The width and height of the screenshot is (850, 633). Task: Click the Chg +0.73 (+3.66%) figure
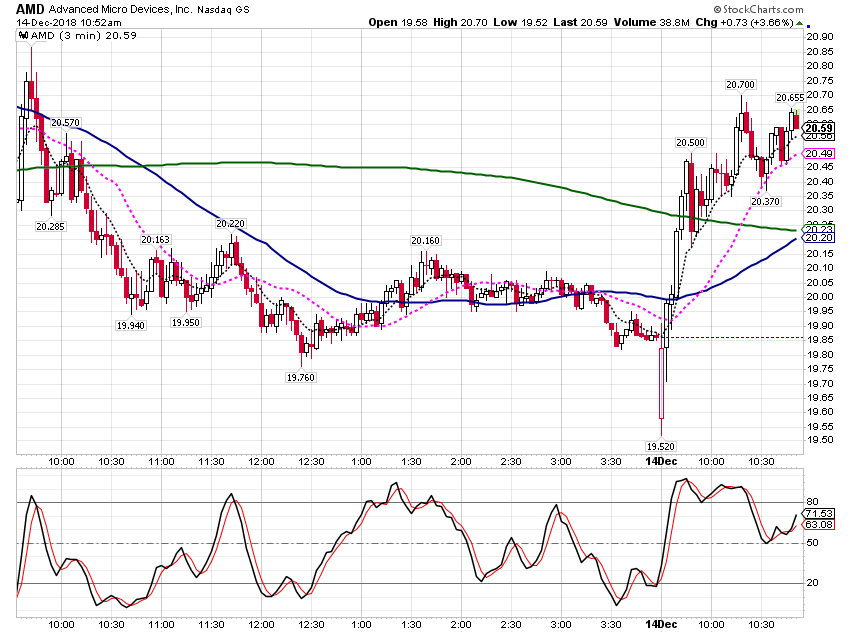[744, 22]
